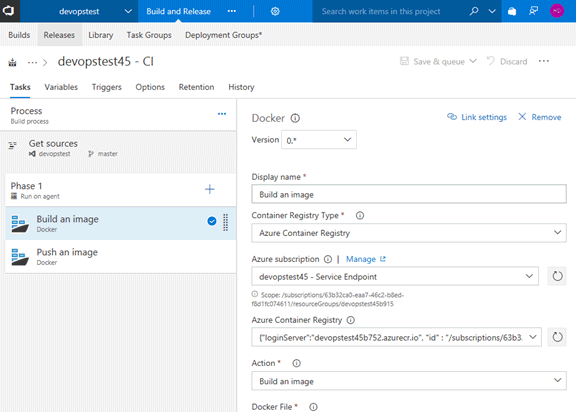Open more actions ellipsis beside Discard

tap(544, 61)
